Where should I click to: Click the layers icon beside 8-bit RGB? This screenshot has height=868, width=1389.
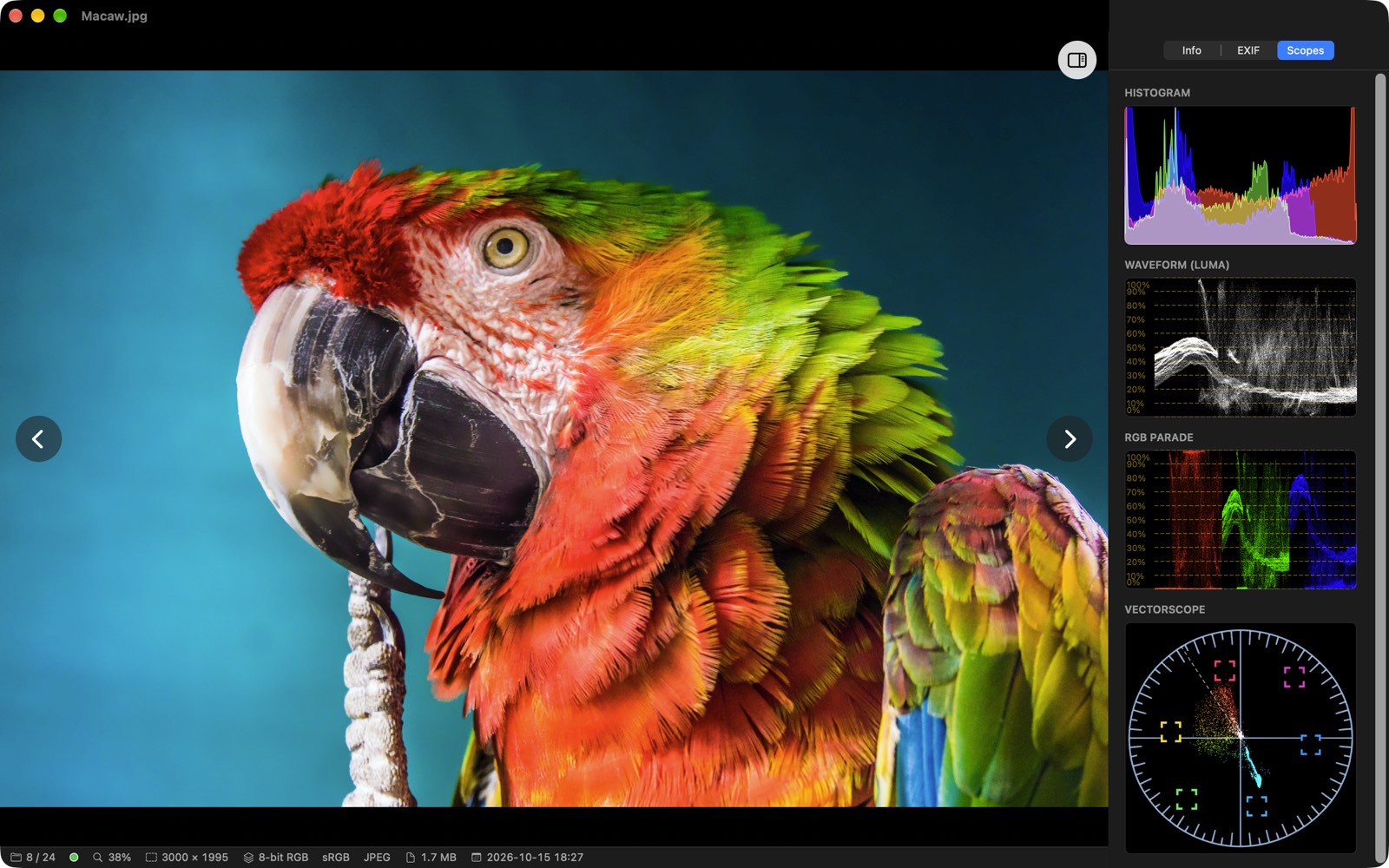point(248,857)
